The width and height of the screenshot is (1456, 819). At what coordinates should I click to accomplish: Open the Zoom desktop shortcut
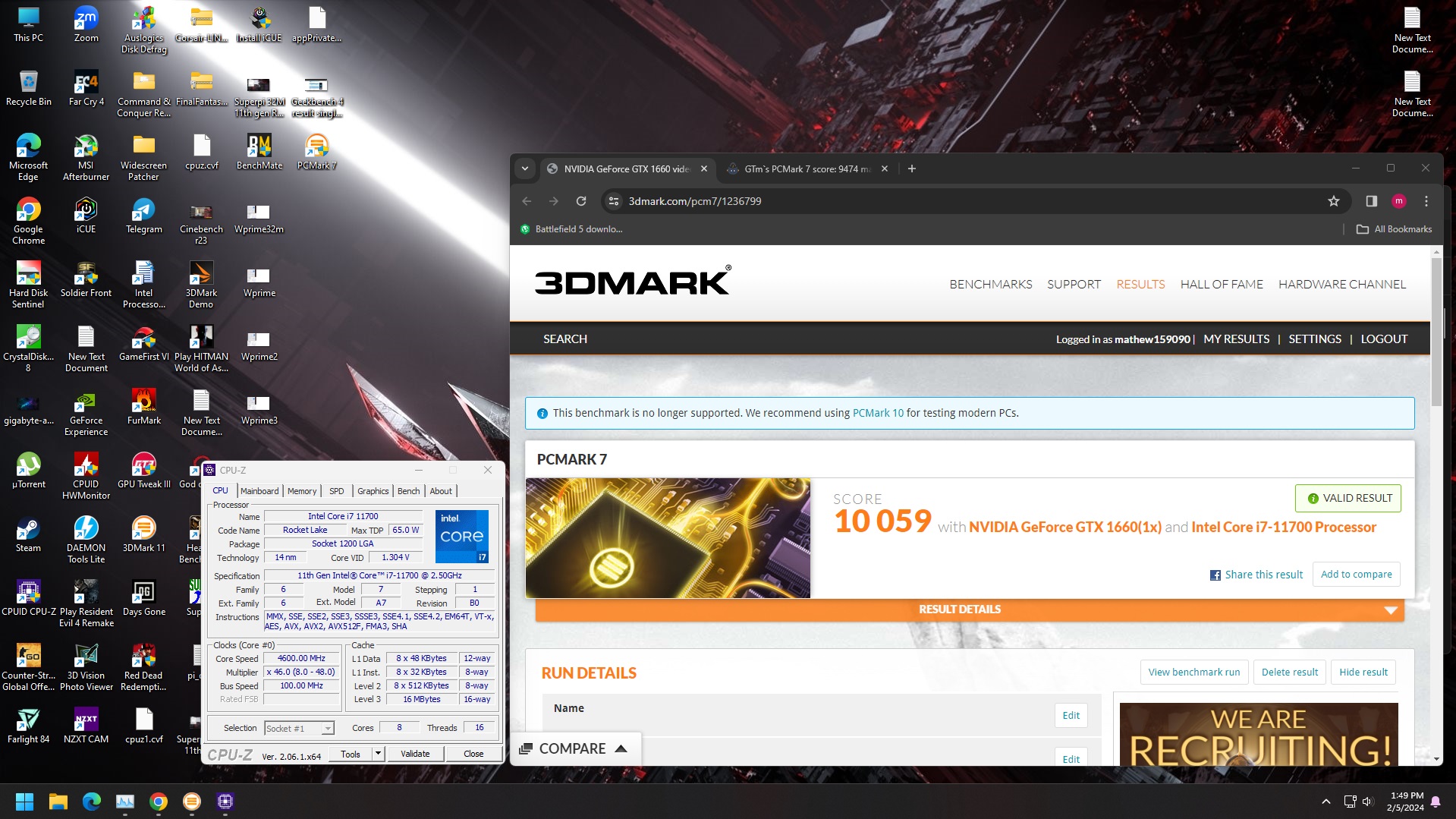pyautogui.click(x=86, y=25)
